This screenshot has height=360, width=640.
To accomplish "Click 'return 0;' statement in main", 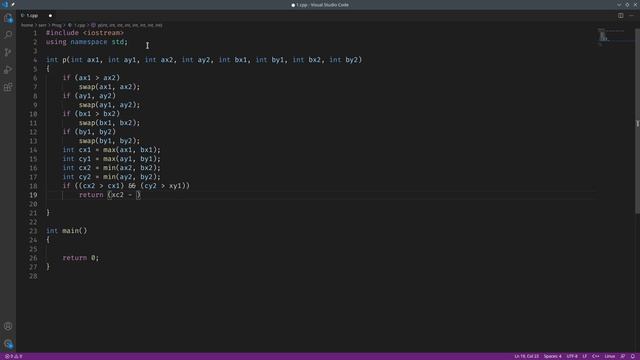I will click(80, 258).
